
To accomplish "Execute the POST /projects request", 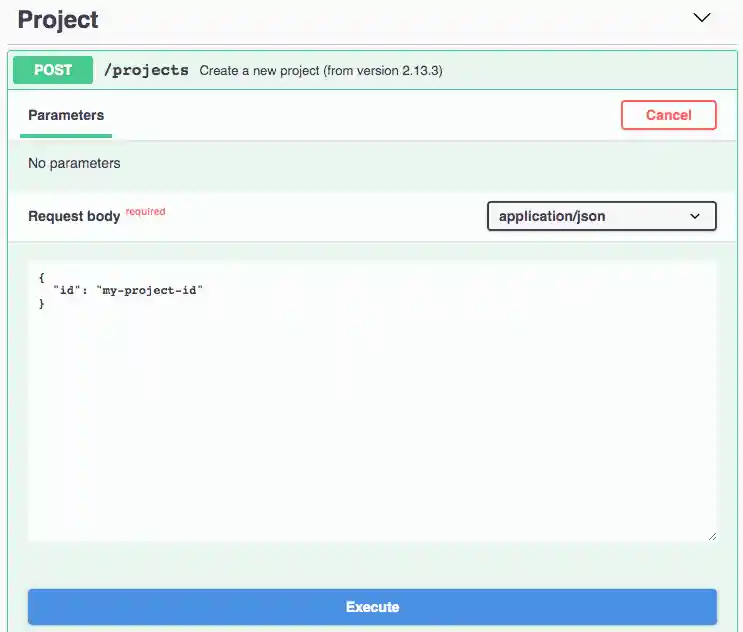I will click(x=372, y=607).
